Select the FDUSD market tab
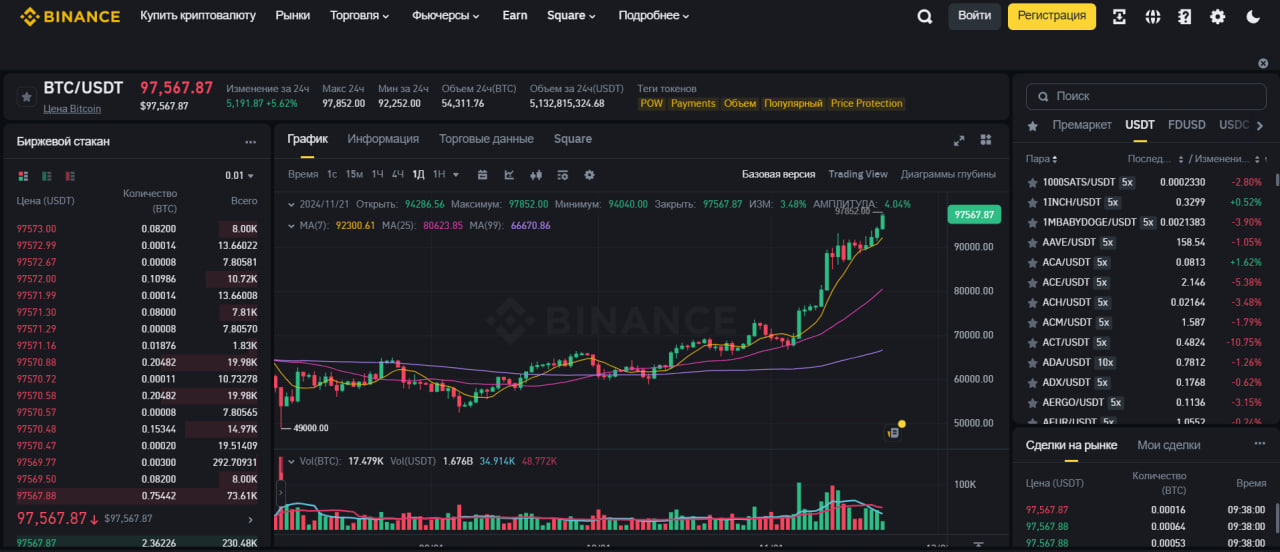Screen dimensions: 1280x552 click(x=1187, y=125)
